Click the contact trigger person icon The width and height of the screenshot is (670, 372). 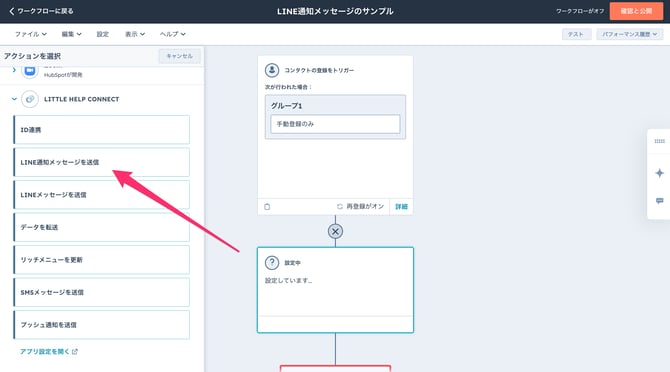pyautogui.click(x=272, y=70)
